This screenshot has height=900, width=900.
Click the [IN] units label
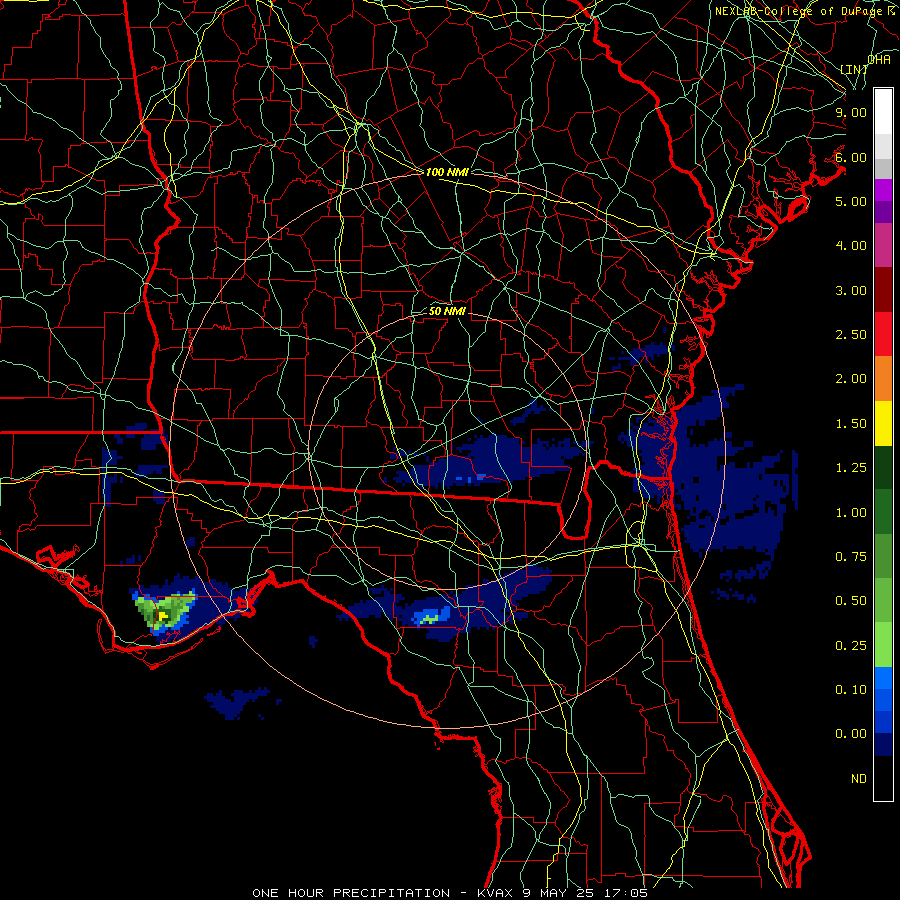click(x=854, y=69)
